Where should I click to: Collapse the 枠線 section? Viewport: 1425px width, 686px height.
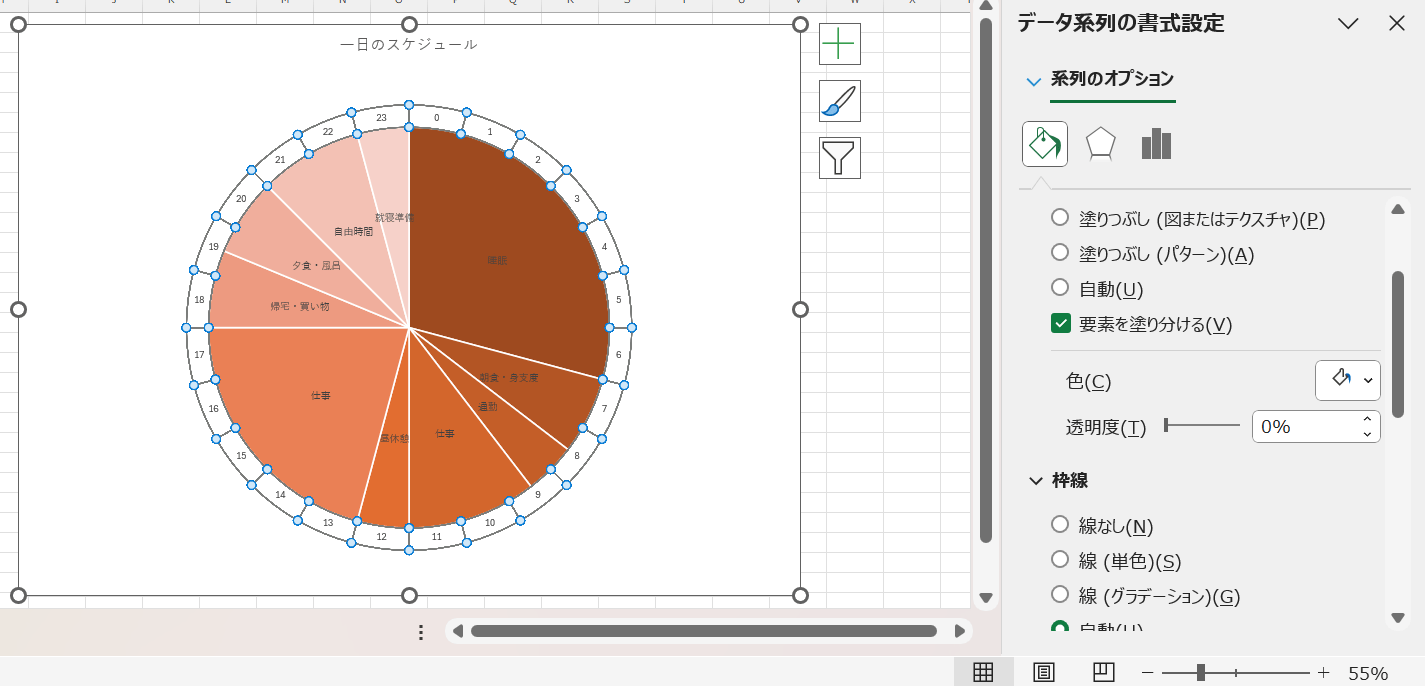coord(1036,481)
